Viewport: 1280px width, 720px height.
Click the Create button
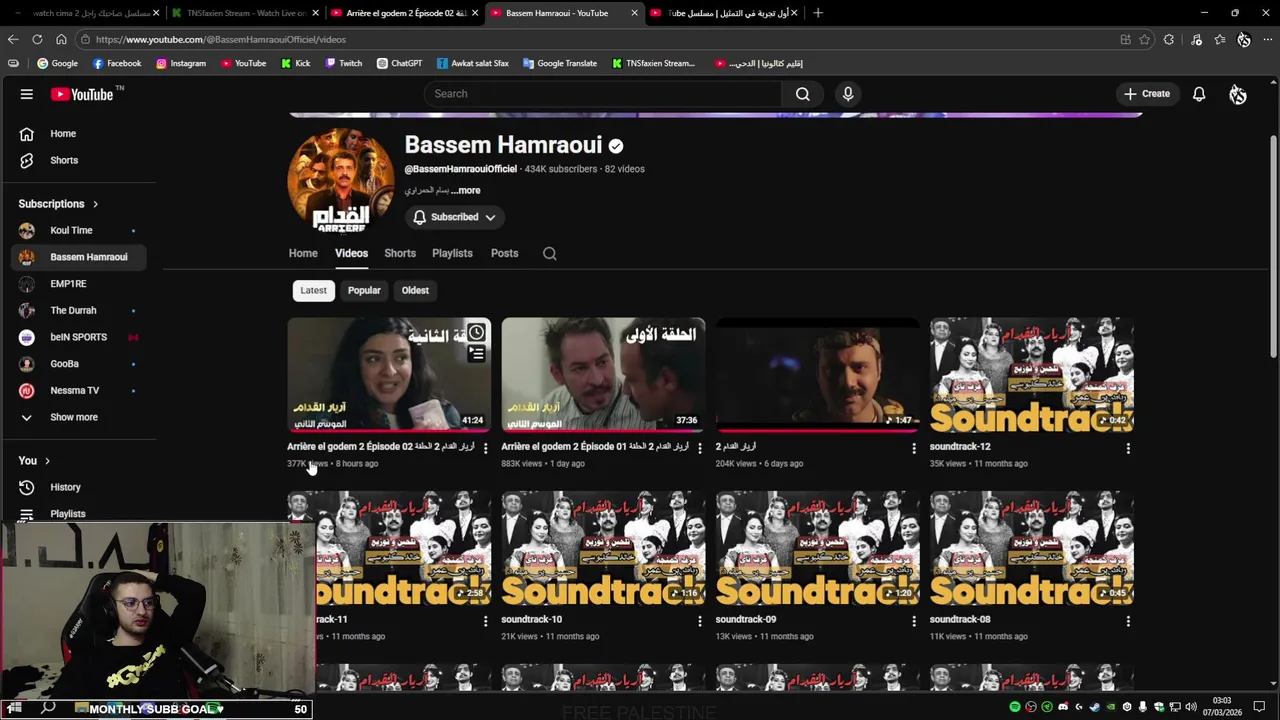pyautogui.click(x=1147, y=94)
